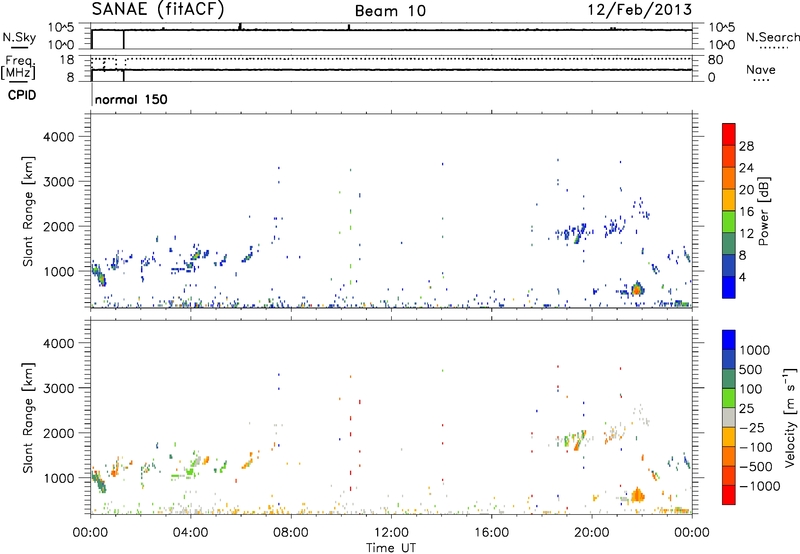Pick the Velocity segment between -500 and -100
Image resolution: width=800 pixels, height=554 pixels.
click(729, 457)
